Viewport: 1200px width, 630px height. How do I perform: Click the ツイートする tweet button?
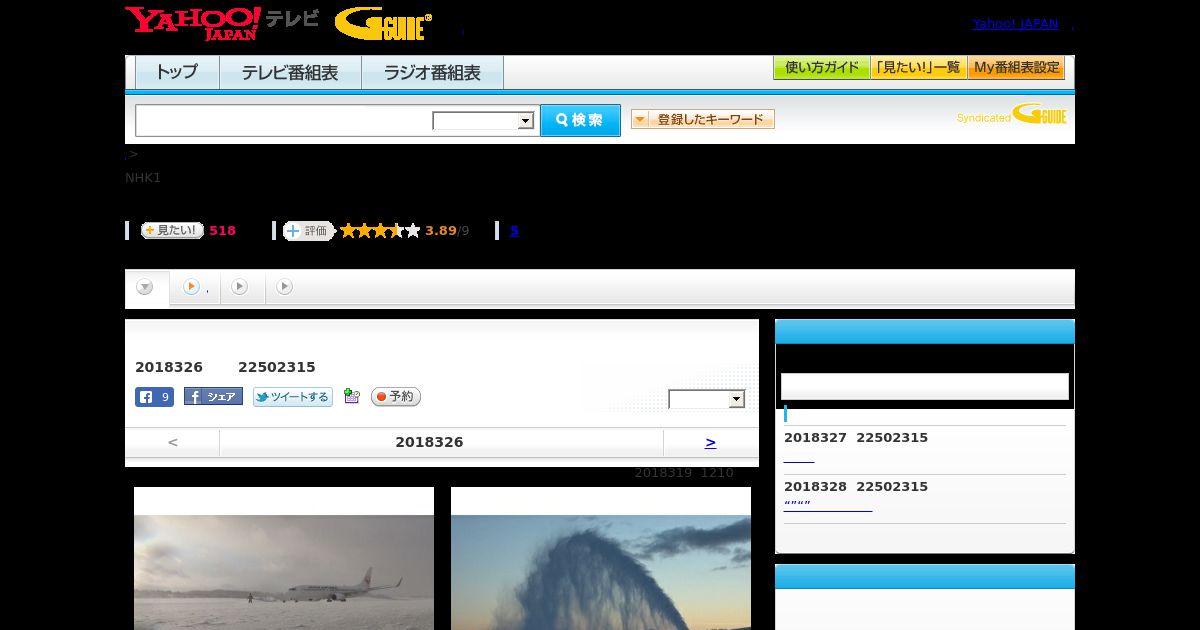(292, 397)
